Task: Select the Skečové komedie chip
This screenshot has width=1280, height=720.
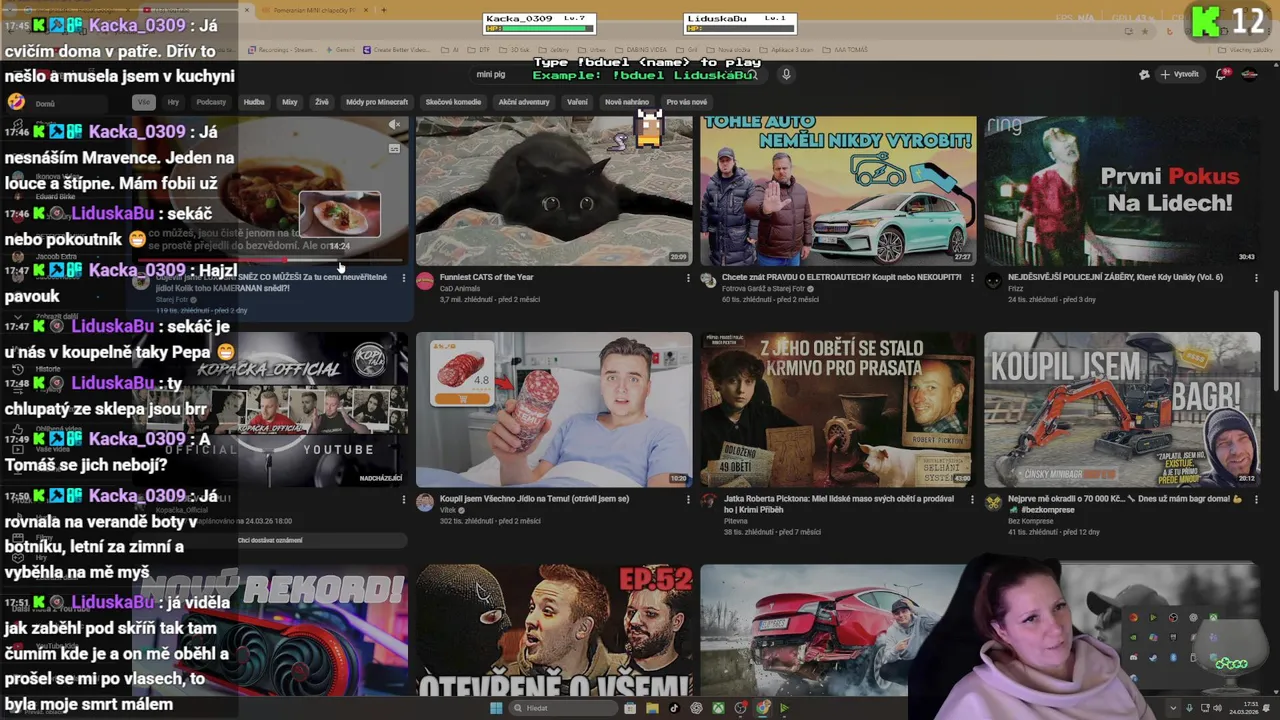Action: (453, 102)
